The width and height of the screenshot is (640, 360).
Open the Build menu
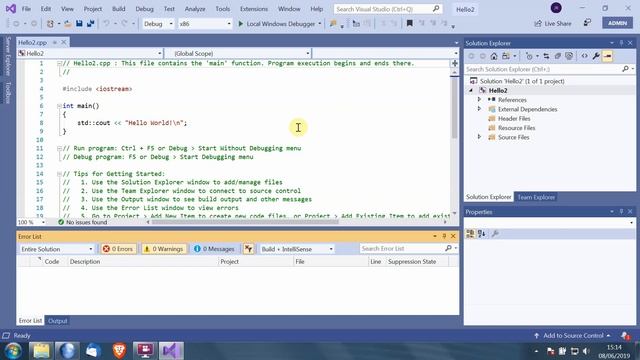click(118, 9)
